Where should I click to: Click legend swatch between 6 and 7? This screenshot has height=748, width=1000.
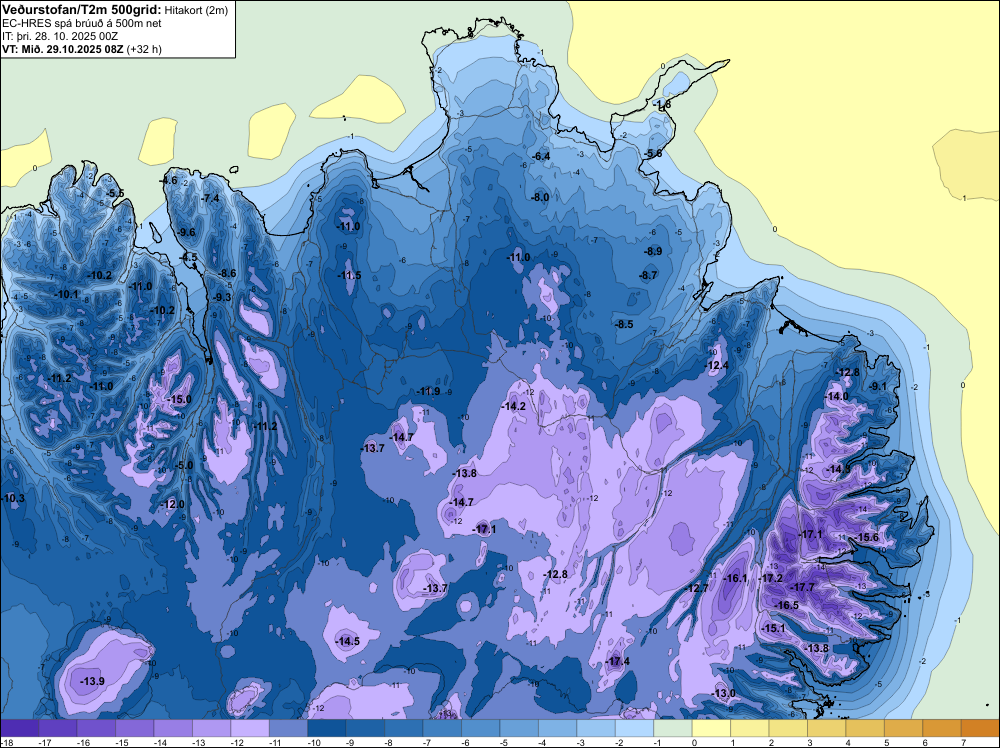(942, 728)
